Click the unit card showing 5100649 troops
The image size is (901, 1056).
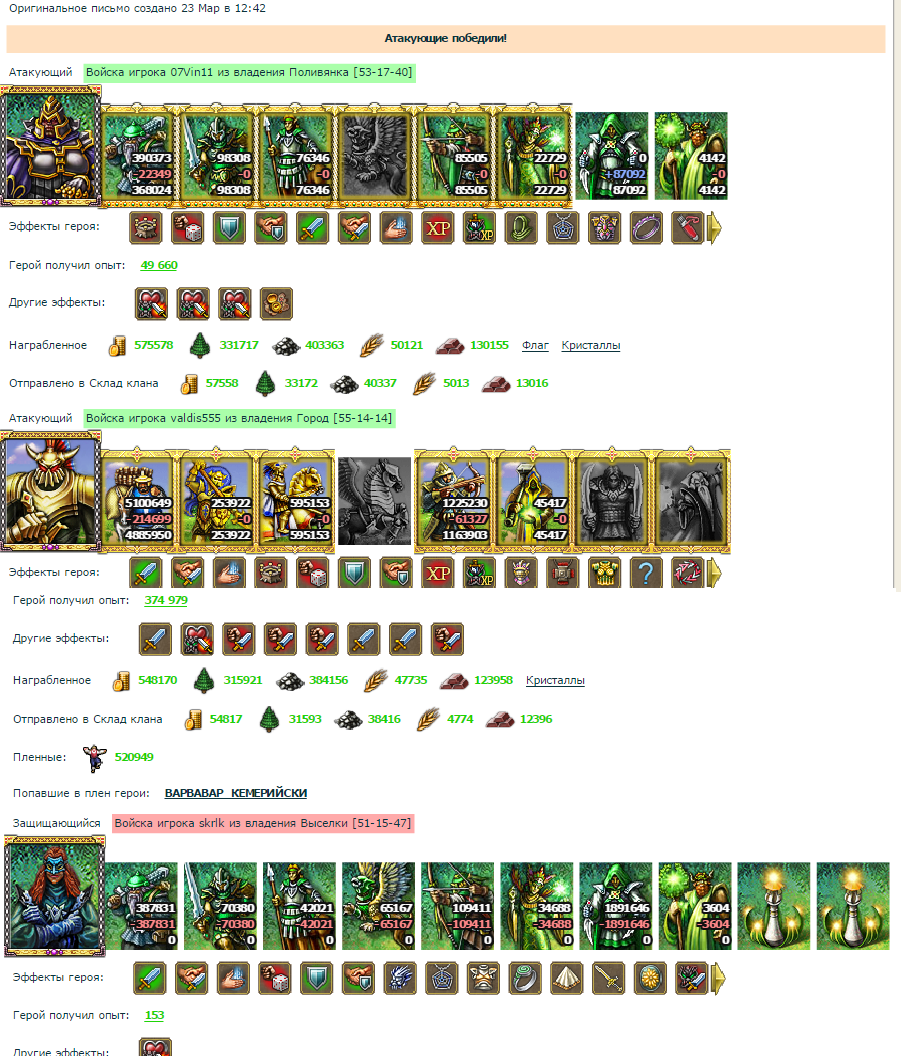pos(137,502)
